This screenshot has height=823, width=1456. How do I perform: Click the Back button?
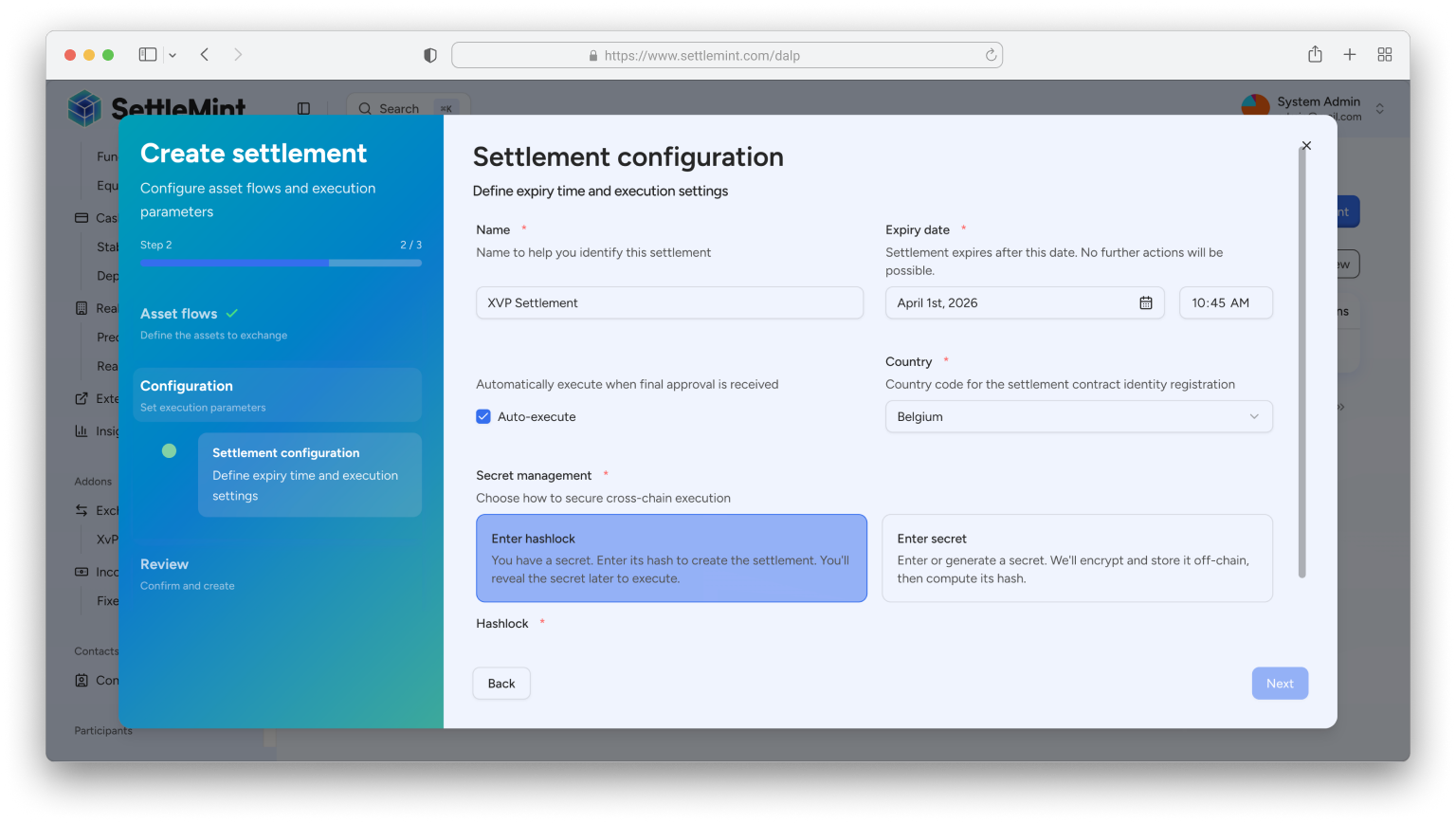click(x=501, y=683)
